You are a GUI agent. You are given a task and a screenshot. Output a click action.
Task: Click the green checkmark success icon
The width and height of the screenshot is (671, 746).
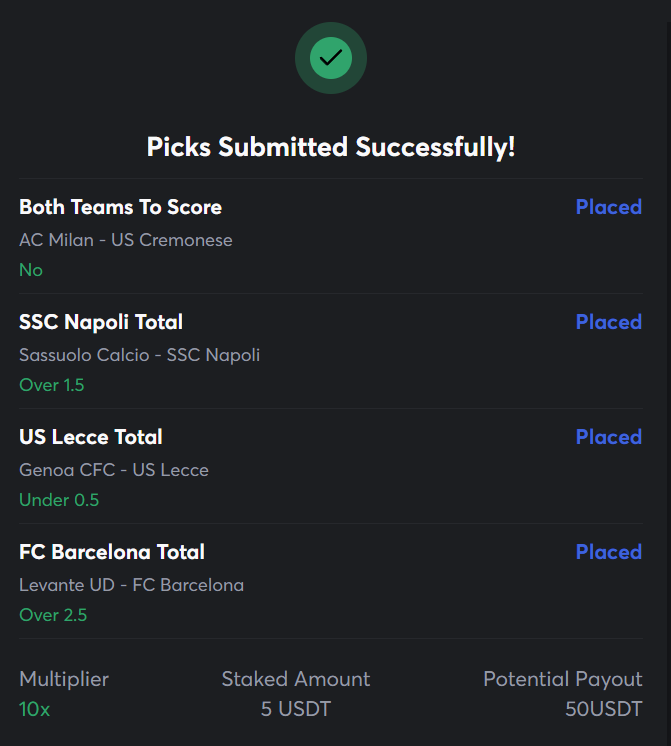point(331,58)
